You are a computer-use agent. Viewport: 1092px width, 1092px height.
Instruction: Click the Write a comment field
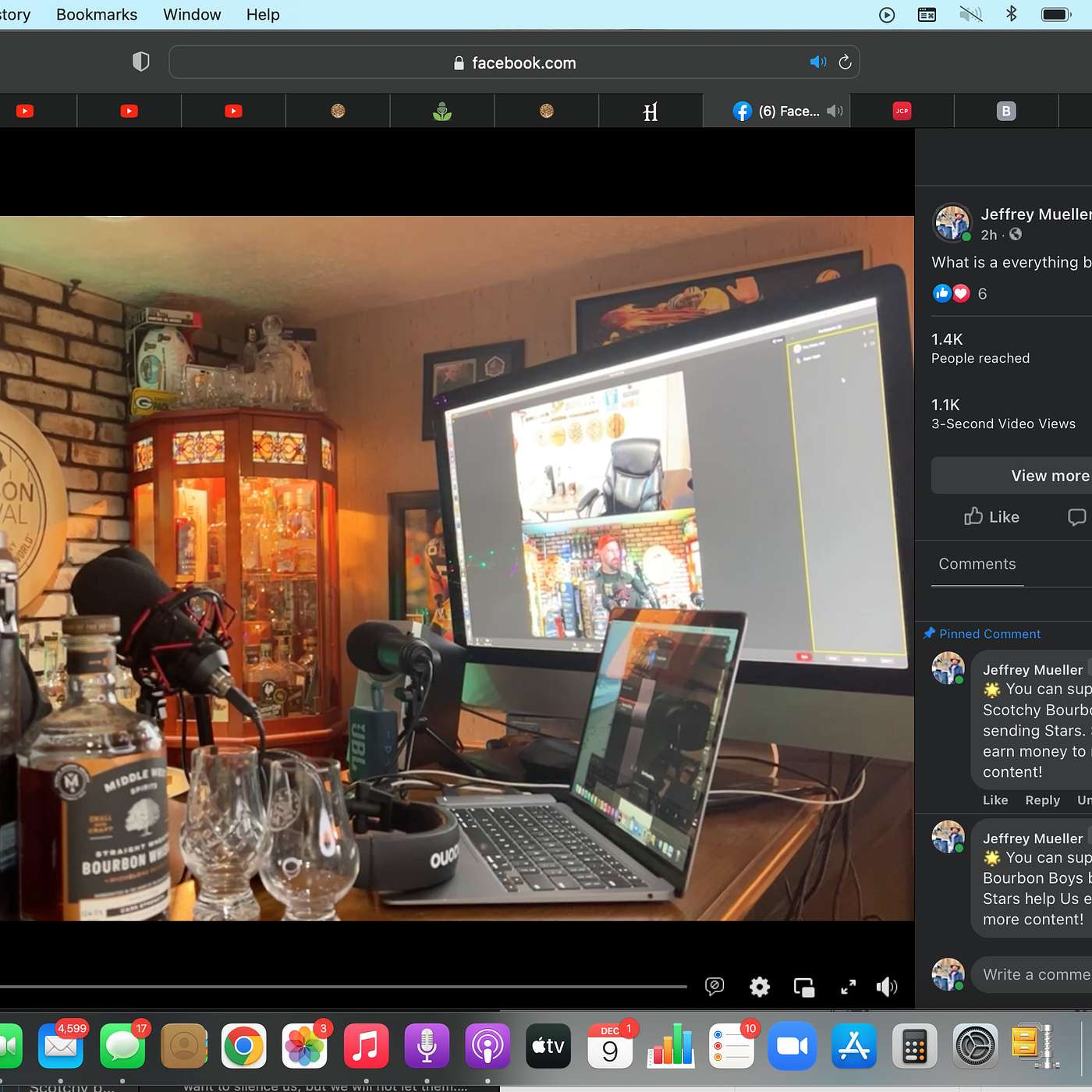click(1035, 974)
